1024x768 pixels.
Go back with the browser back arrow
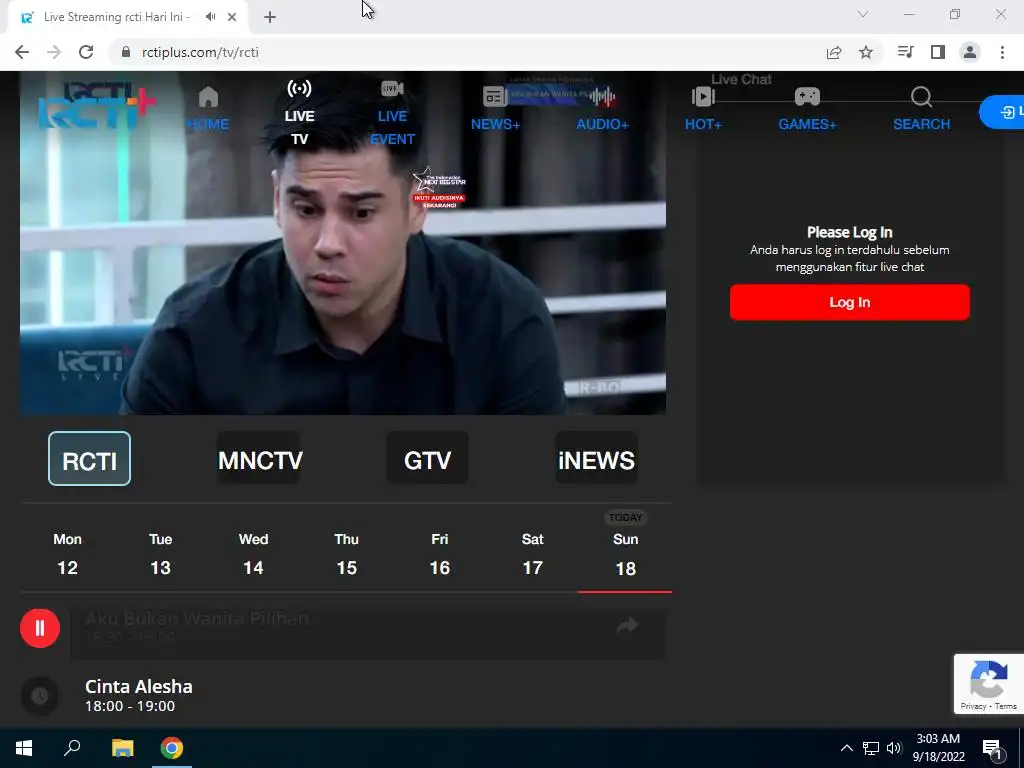click(x=22, y=52)
